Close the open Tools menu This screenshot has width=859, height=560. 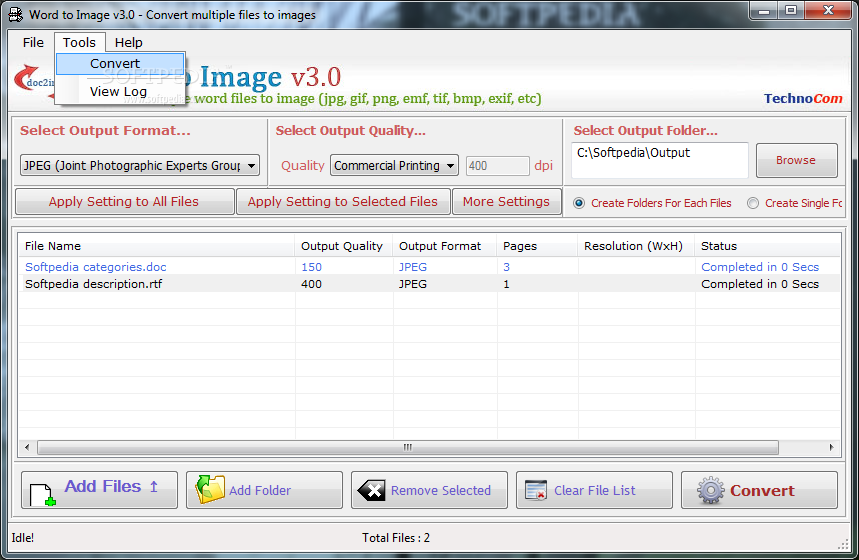click(79, 43)
